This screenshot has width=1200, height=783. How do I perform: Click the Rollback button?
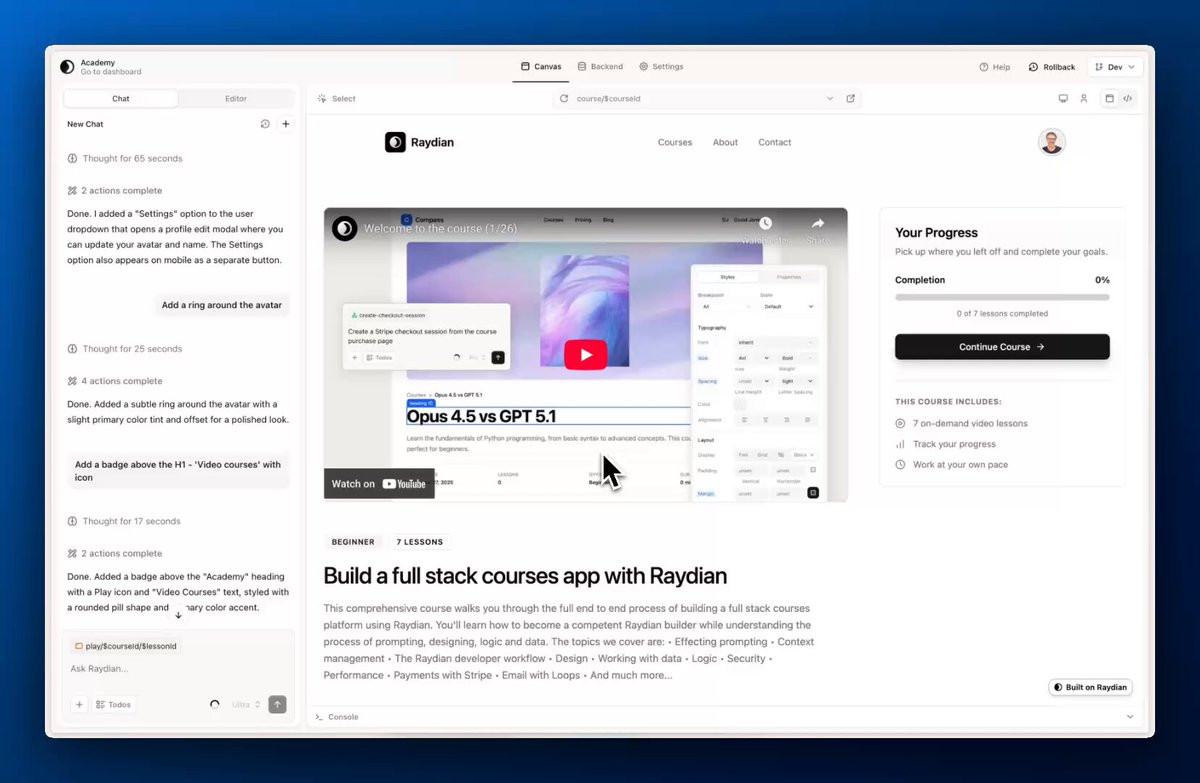(x=1052, y=67)
